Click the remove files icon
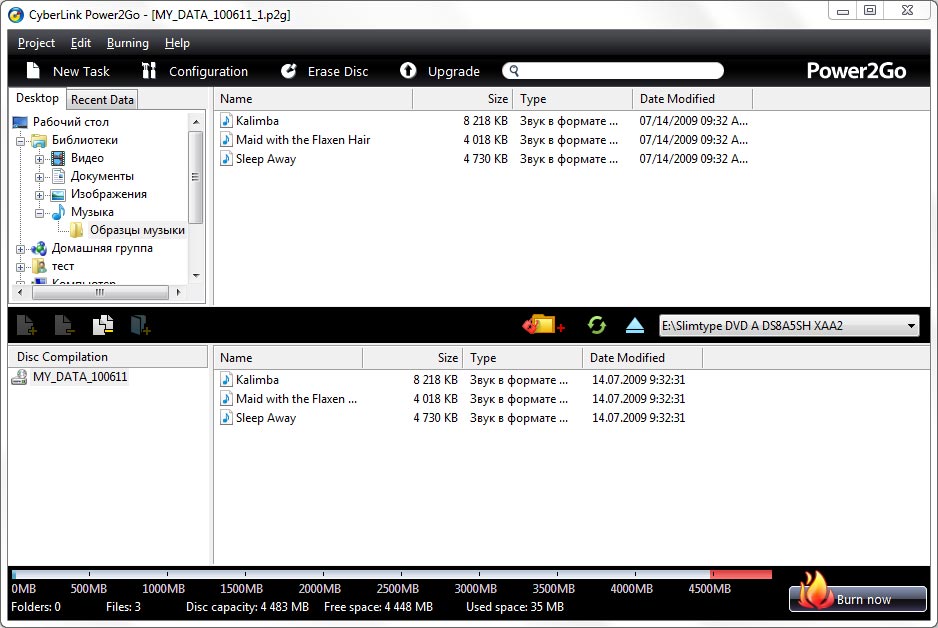 pos(64,325)
